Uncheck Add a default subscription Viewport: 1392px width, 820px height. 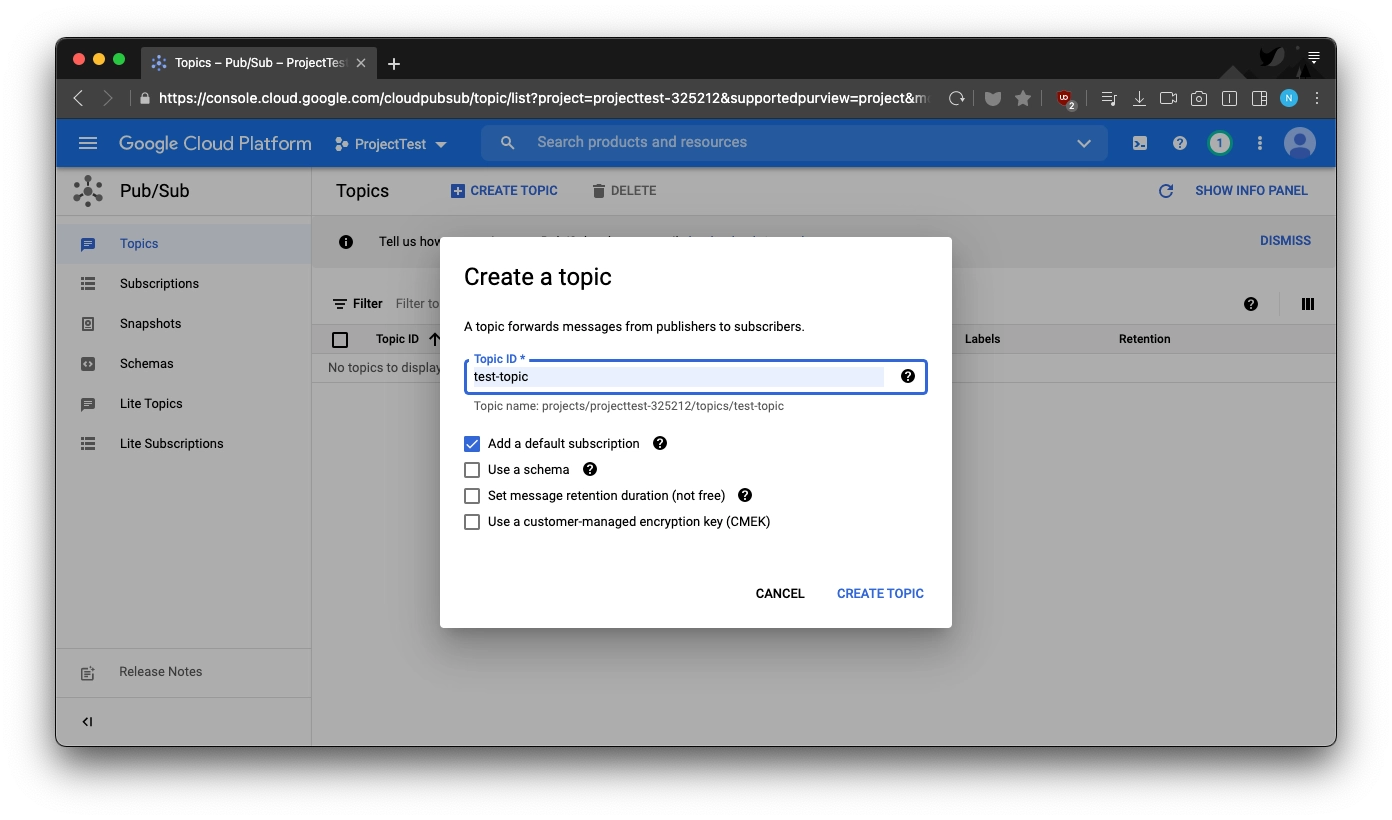tap(472, 444)
